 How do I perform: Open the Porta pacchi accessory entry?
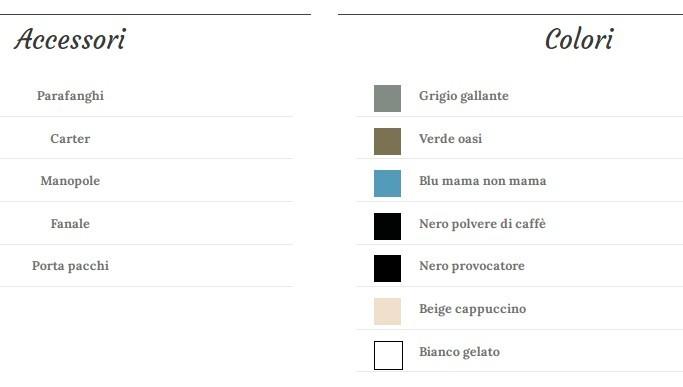[x=70, y=266]
